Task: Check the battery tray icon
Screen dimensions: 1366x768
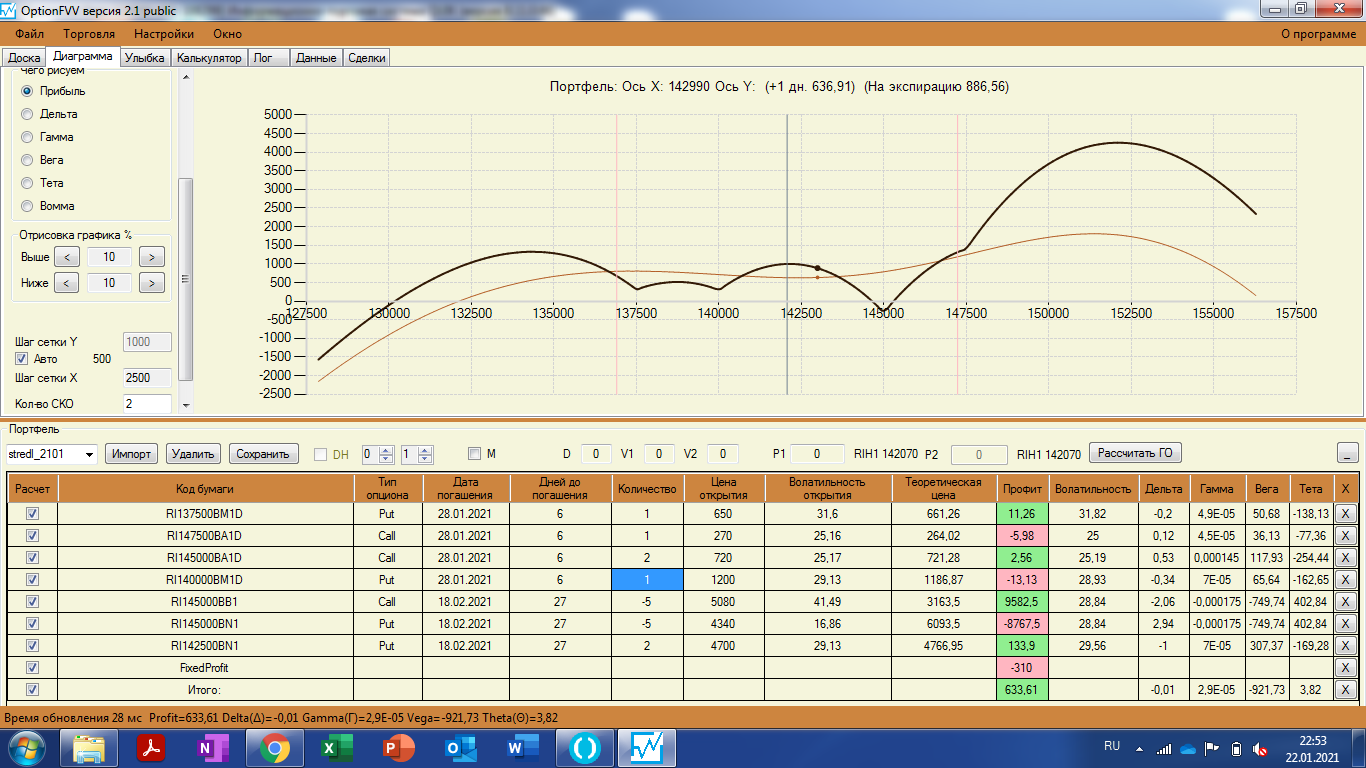Action: click(x=1236, y=748)
